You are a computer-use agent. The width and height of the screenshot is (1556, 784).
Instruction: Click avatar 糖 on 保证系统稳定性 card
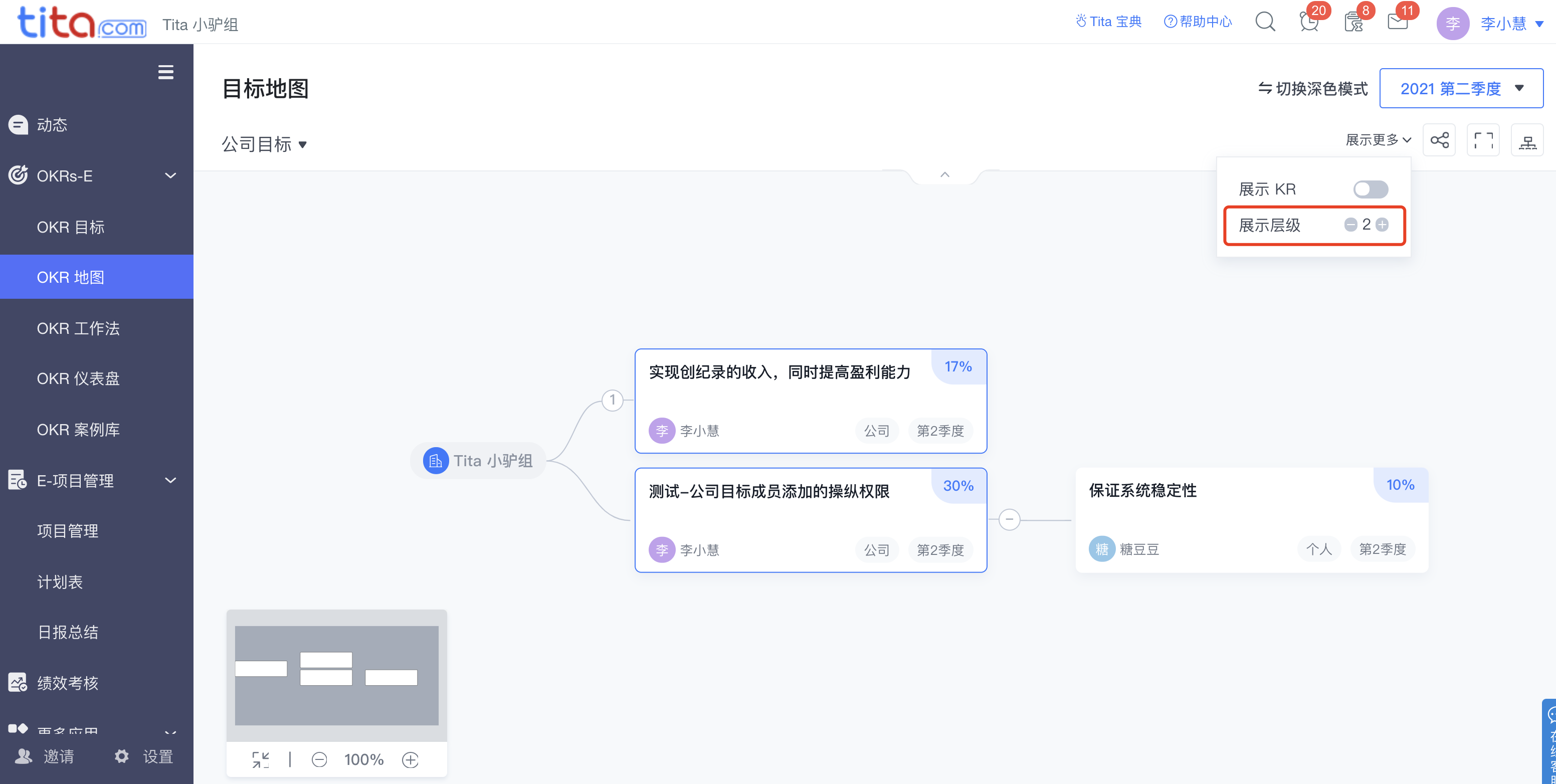[x=1102, y=549]
